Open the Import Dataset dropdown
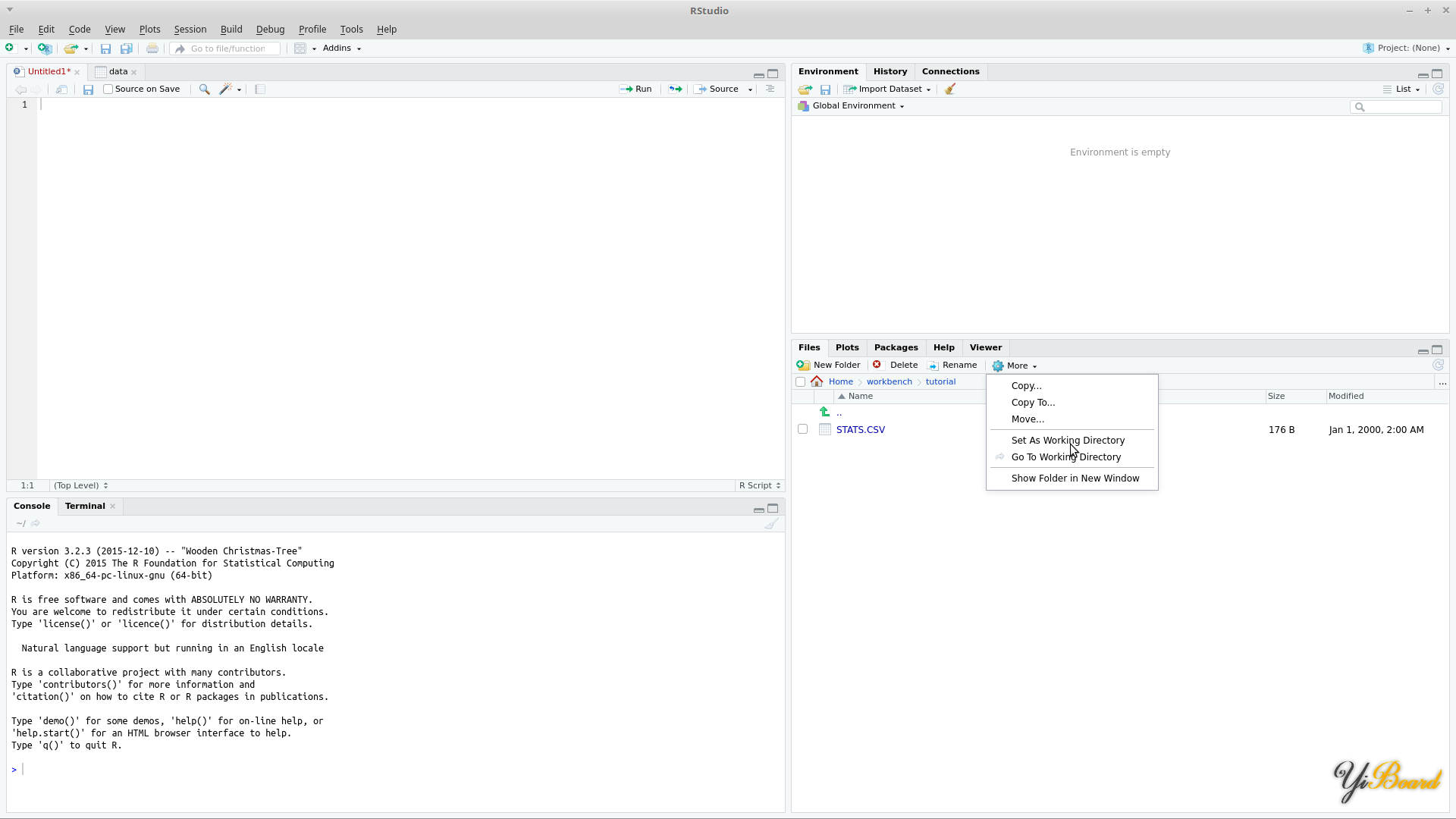 (886, 89)
